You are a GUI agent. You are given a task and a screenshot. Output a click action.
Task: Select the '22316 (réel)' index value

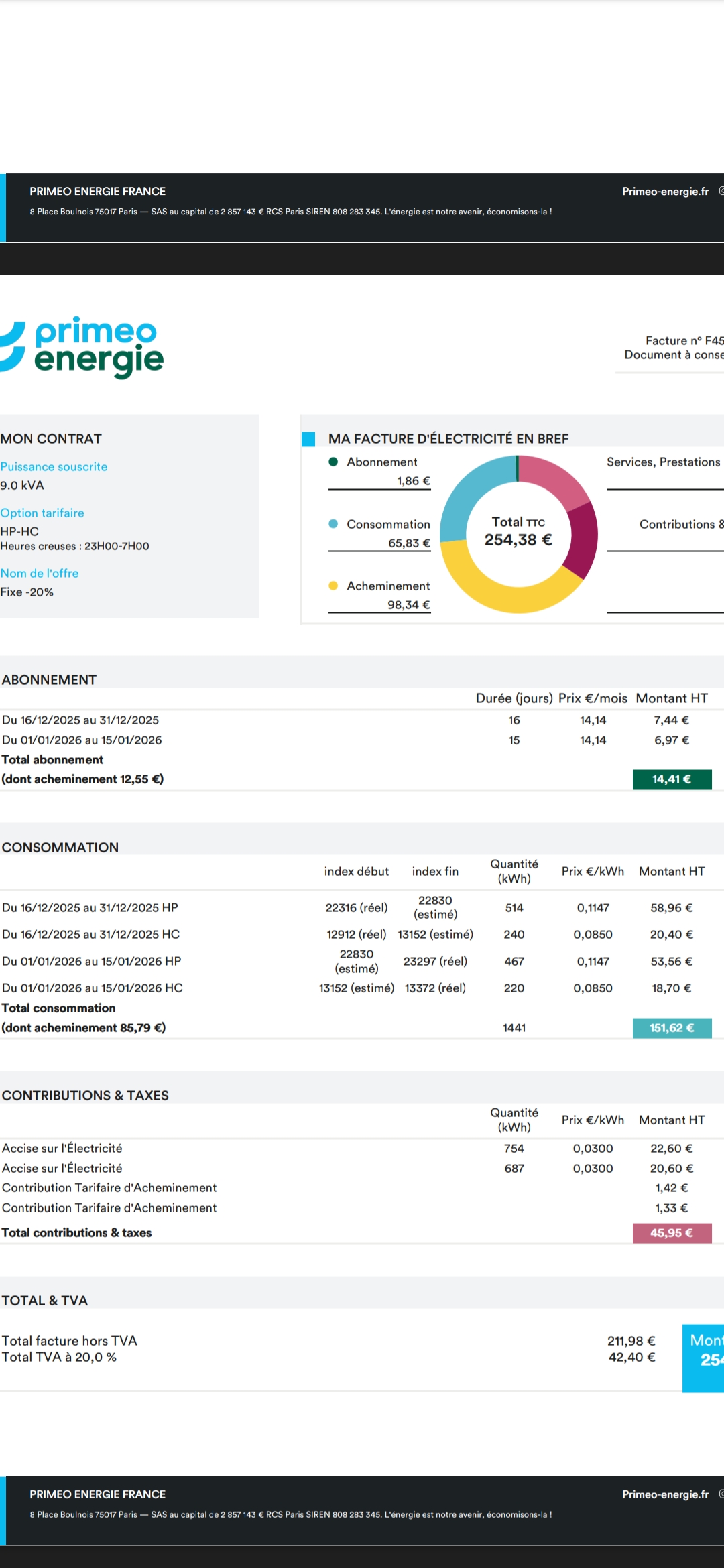point(357,908)
